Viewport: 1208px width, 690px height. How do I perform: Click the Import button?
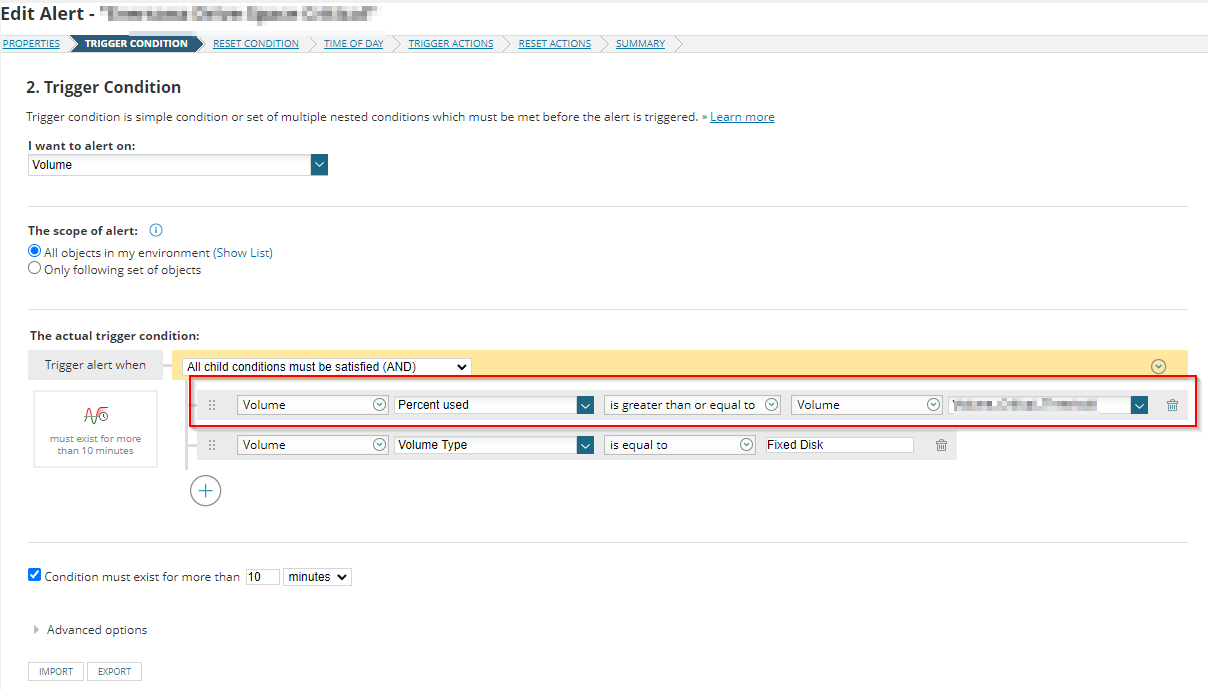[56, 671]
